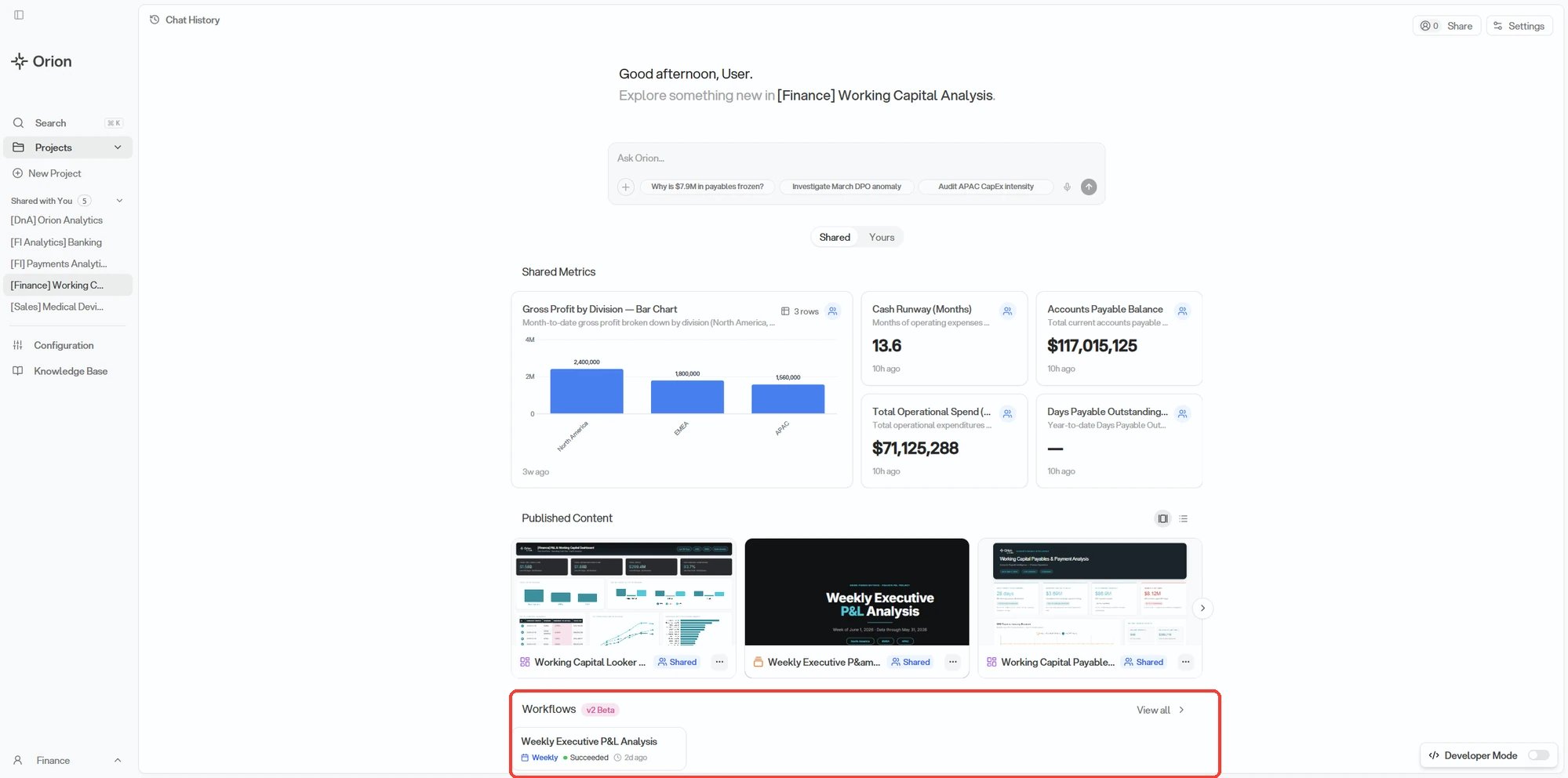This screenshot has width=1568, height=778.
Task: Open more options for Weekly Executive P&am
Action: click(952, 662)
